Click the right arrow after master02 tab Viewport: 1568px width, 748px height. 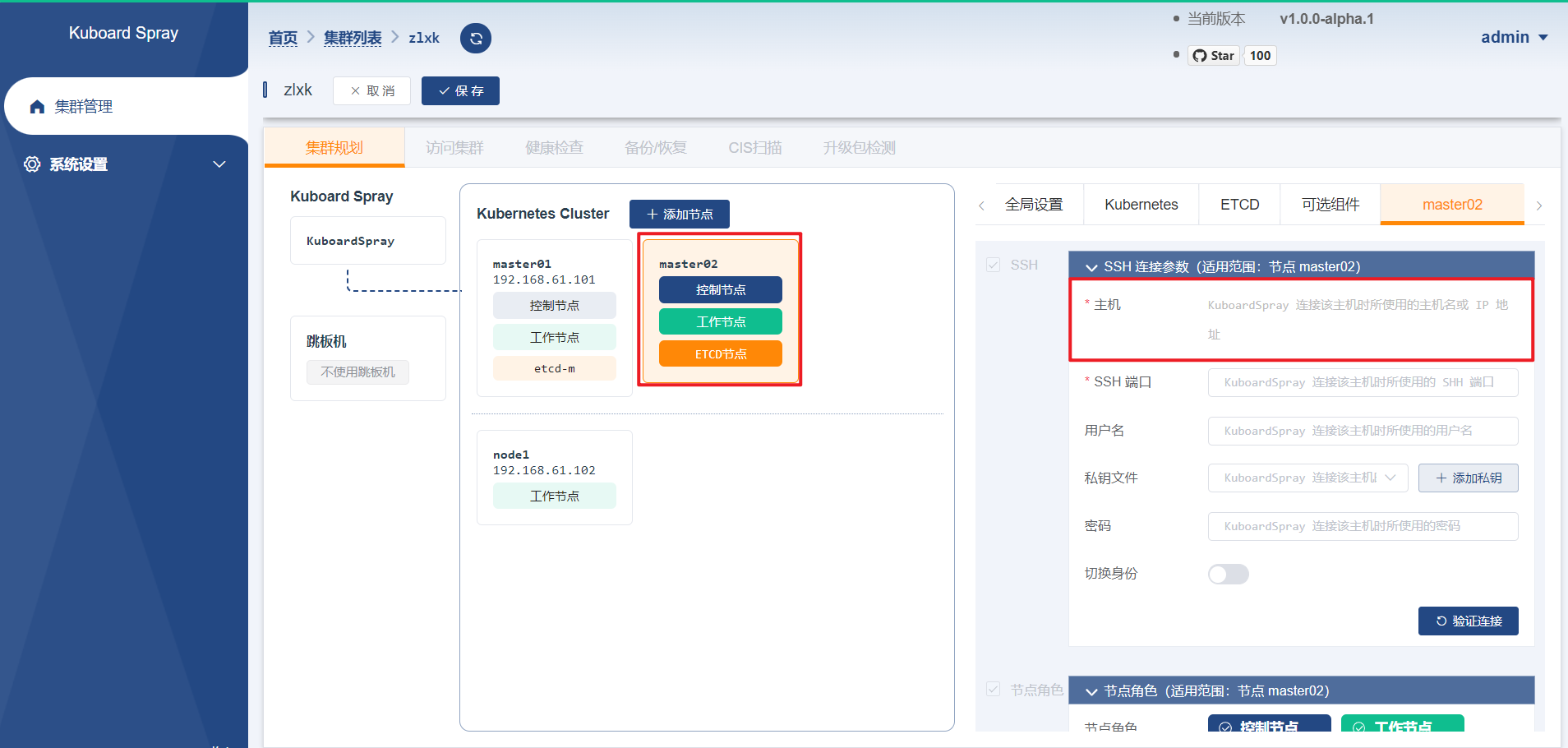pos(1540,205)
